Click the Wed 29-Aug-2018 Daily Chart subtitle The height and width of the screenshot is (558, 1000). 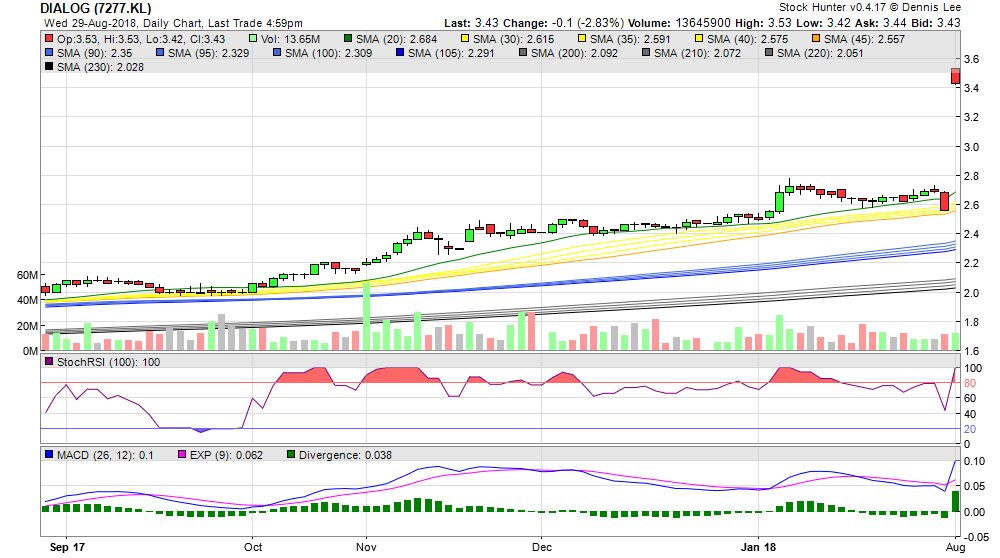pos(173,23)
